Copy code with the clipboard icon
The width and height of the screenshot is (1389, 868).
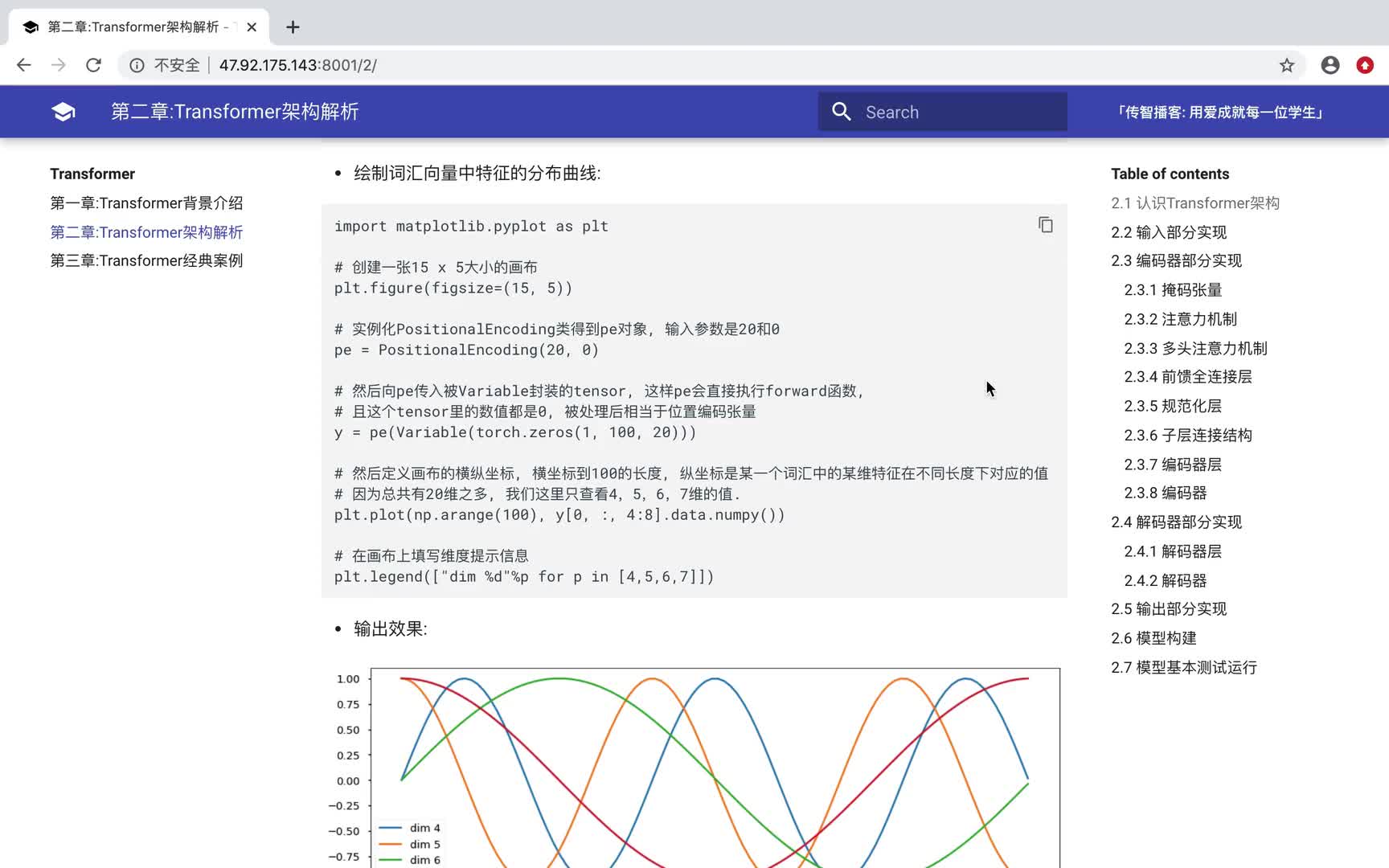tap(1045, 225)
